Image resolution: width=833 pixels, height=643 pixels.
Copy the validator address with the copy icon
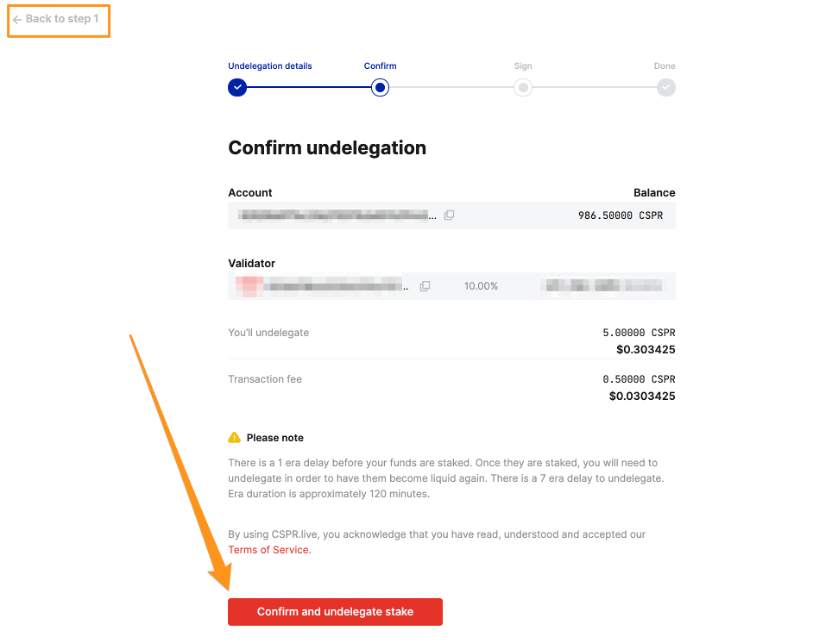coord(425,286)
